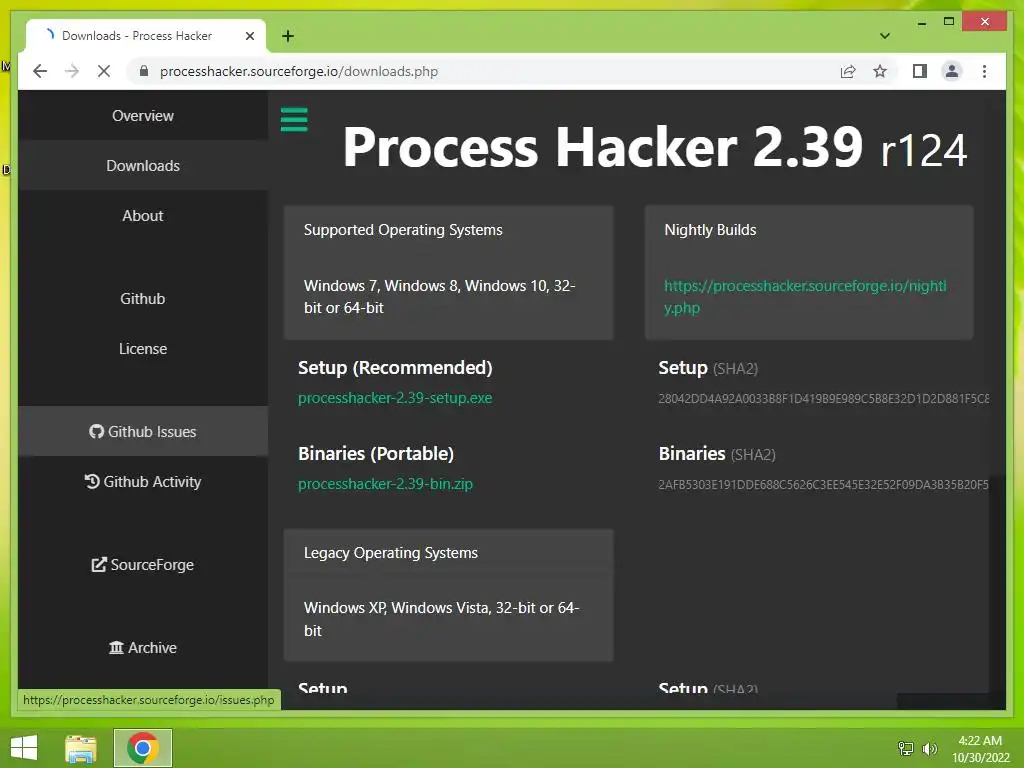Image resolution: width=1024 pixels, height=768 pixels.
Task: Follow the nightly.php builds link
Action: click(805, 296)
